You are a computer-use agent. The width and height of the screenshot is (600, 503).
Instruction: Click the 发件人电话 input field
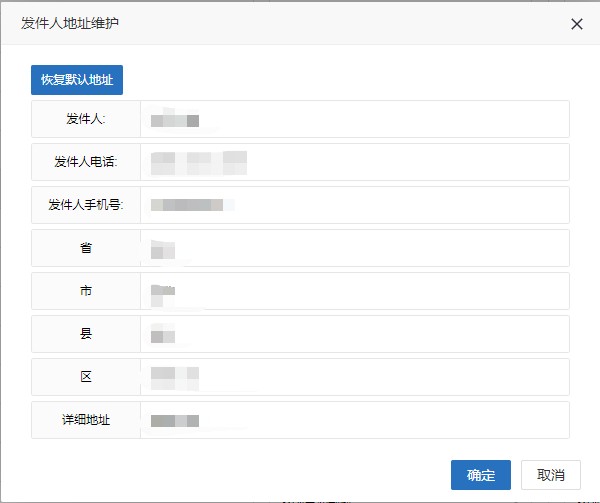pos(355,162)
